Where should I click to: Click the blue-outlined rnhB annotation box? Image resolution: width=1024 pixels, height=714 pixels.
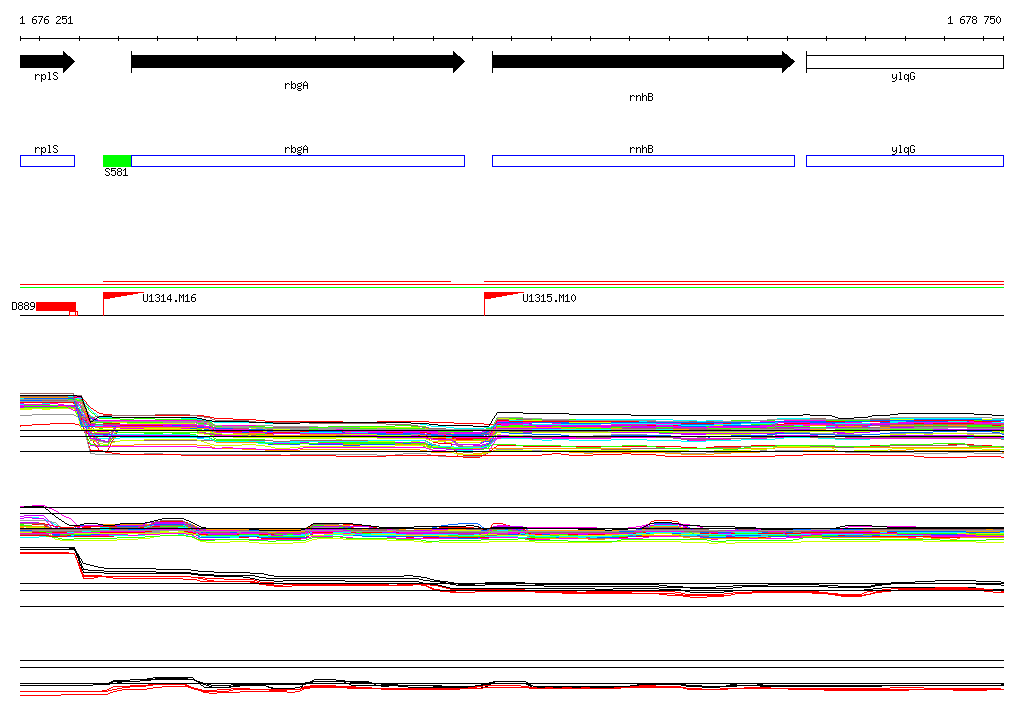click(642, 161)
